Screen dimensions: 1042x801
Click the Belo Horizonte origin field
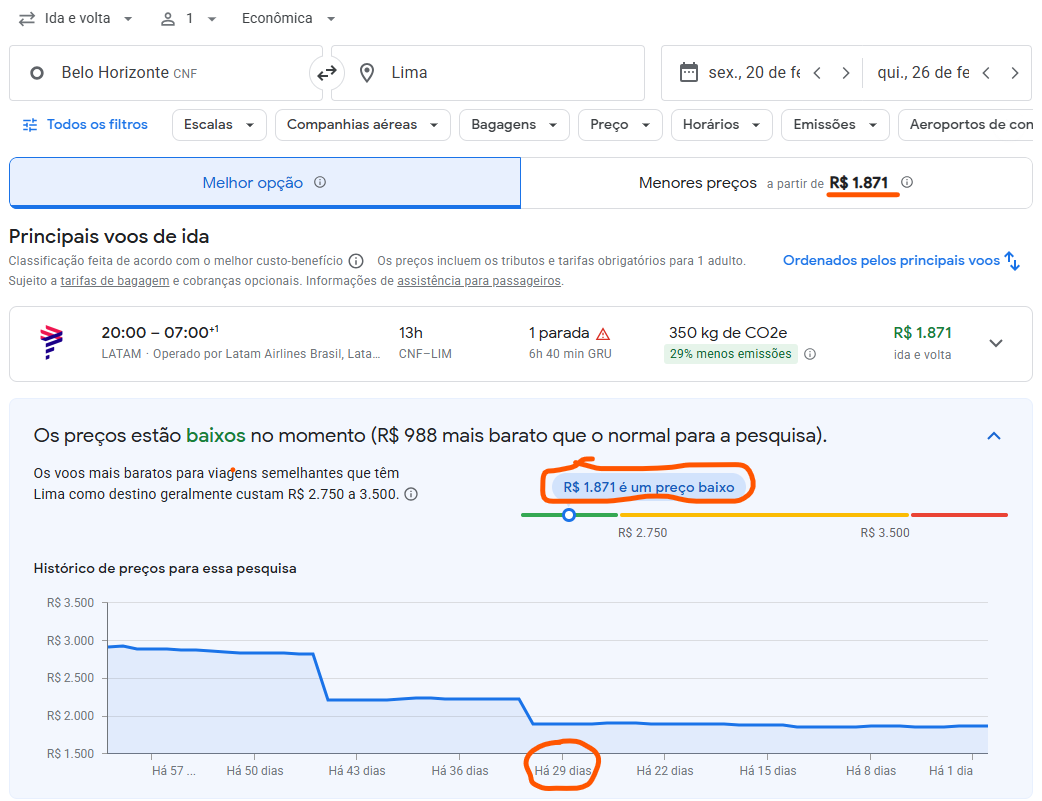166,73
